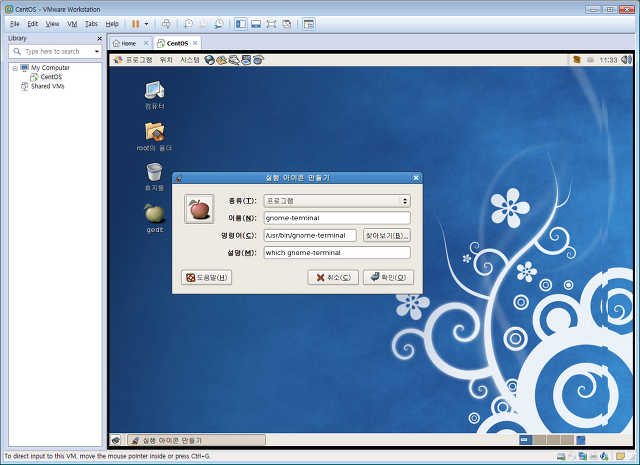Click the update notification icon in the GNOME panel
The width and height of the screenshot is (640, 465).
[577, 60]
